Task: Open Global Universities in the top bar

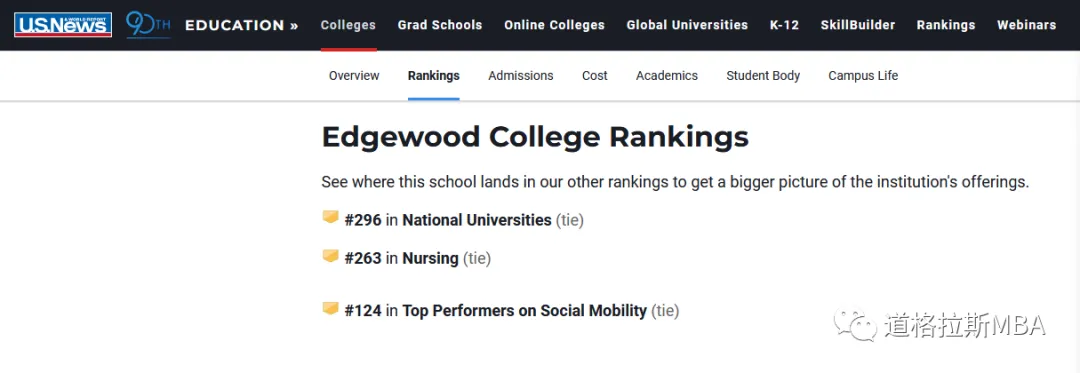Action: click(x=687, y=25)
